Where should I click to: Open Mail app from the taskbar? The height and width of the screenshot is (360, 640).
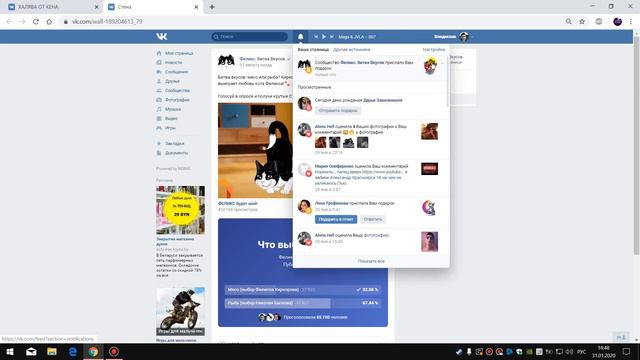click(x=31, y=351)
